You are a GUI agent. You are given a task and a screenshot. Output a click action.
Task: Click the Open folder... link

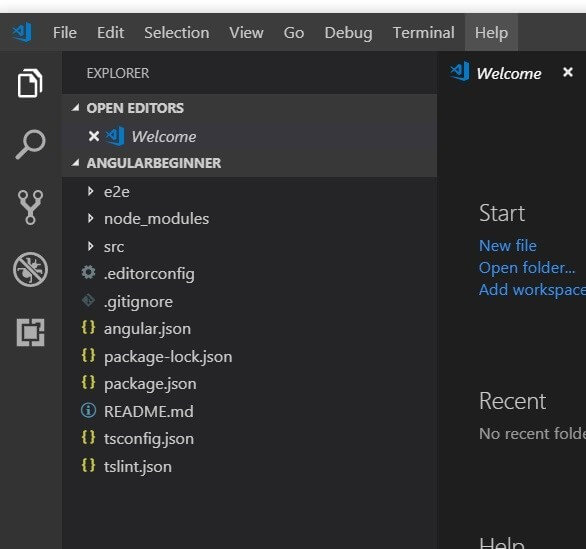[527, 268]
